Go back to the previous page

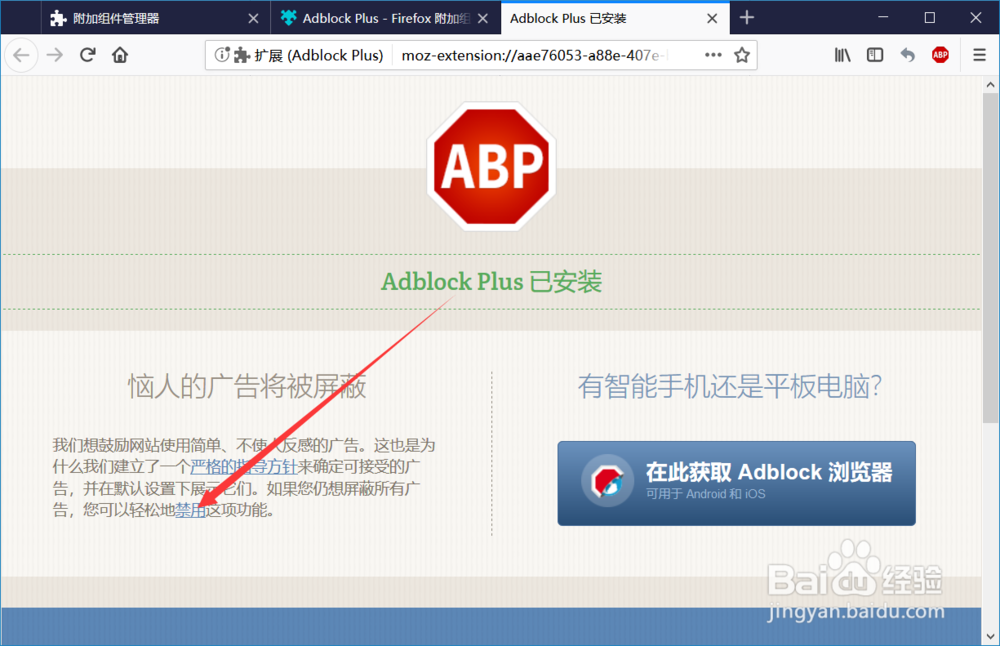[x=22, y=55]
